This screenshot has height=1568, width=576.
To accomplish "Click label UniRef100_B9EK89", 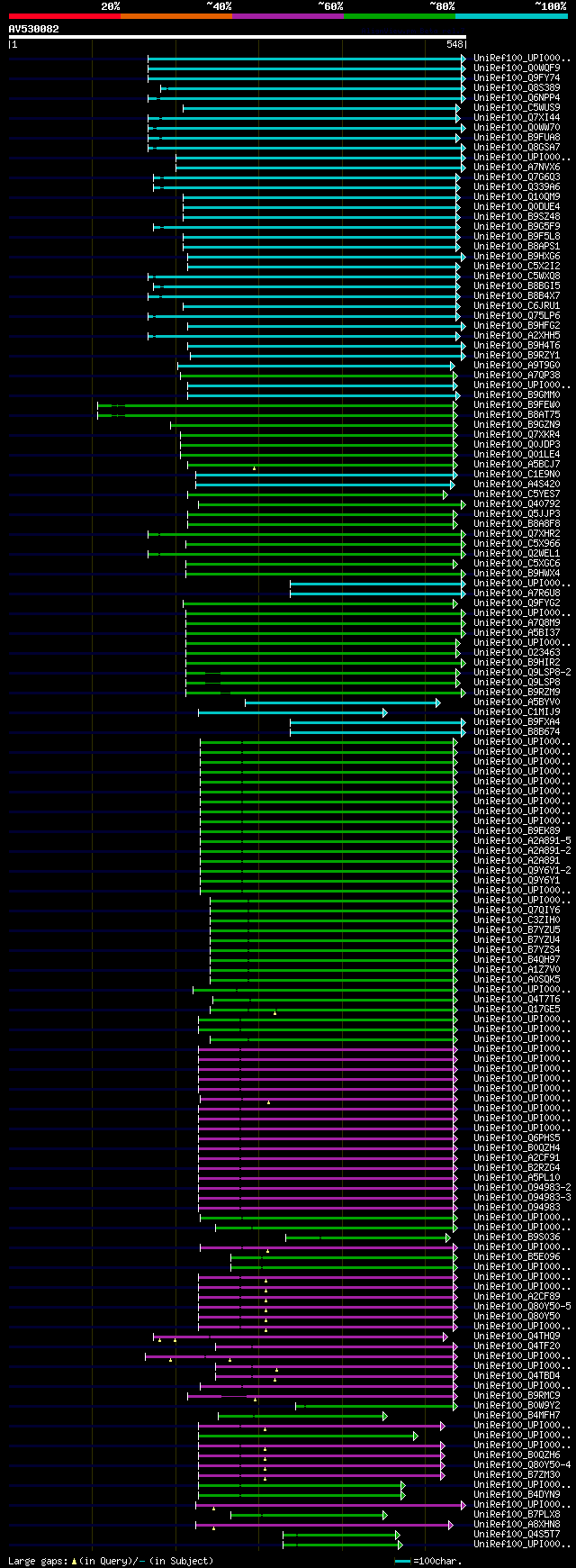I will (517, 831).
